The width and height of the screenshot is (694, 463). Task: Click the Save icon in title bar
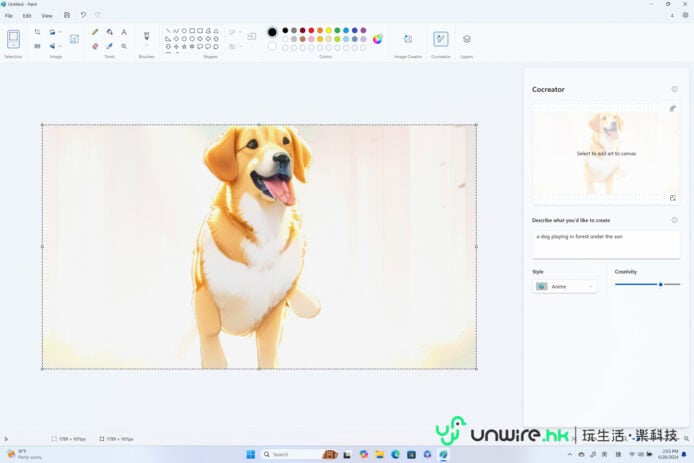67,15
